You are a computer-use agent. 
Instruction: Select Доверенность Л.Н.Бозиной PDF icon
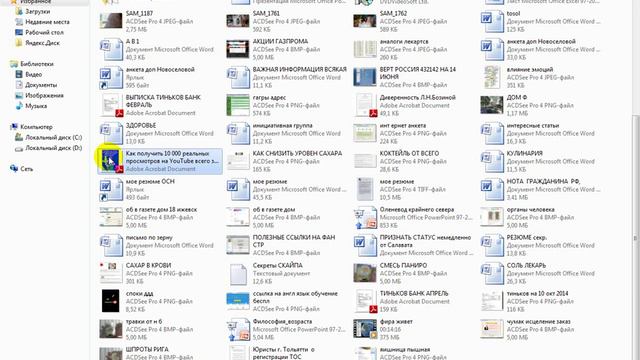366,105
